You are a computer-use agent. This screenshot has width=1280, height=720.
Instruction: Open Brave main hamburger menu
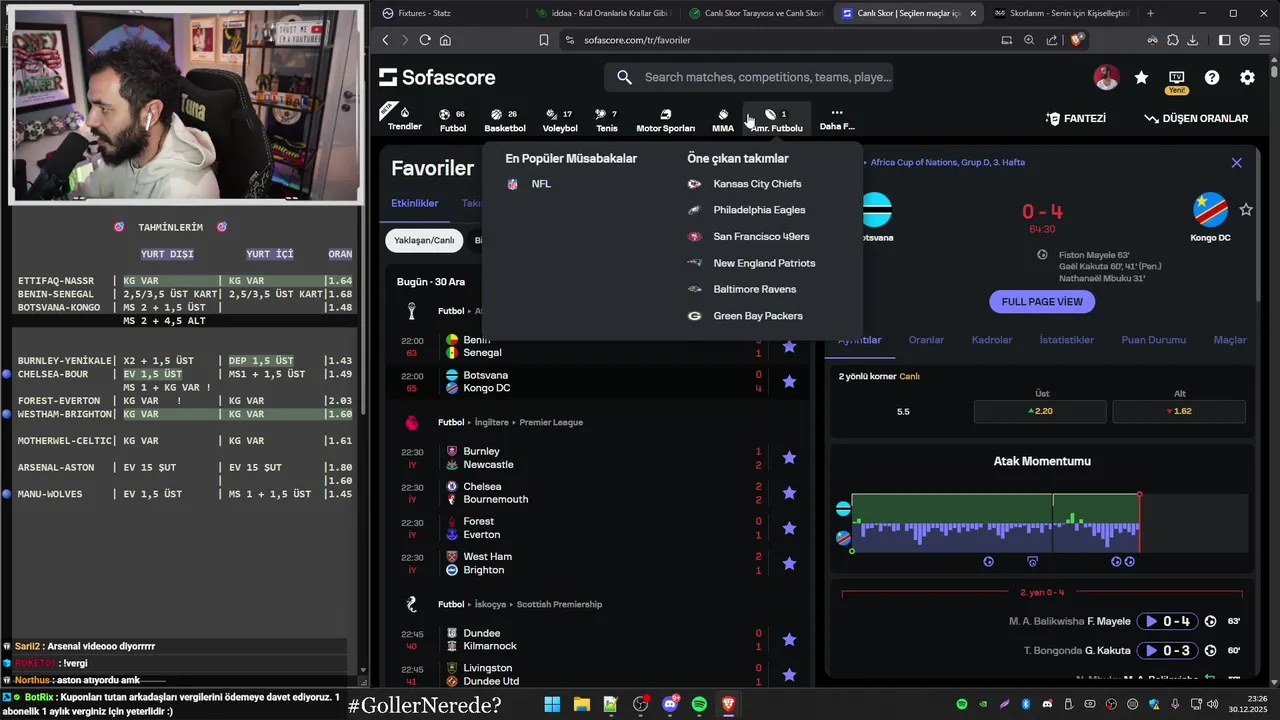(1265, 40)
